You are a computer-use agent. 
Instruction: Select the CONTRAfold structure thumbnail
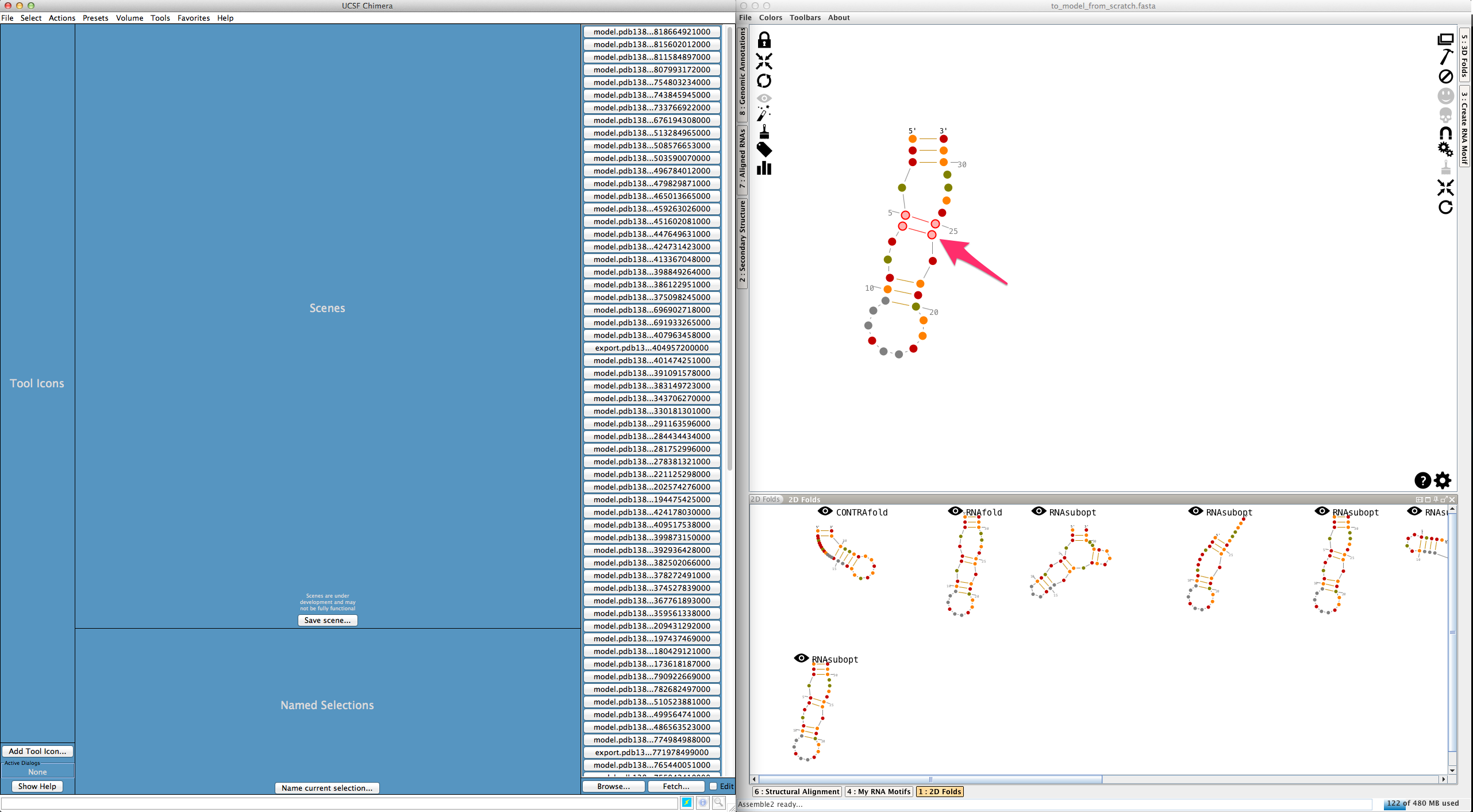846,552
